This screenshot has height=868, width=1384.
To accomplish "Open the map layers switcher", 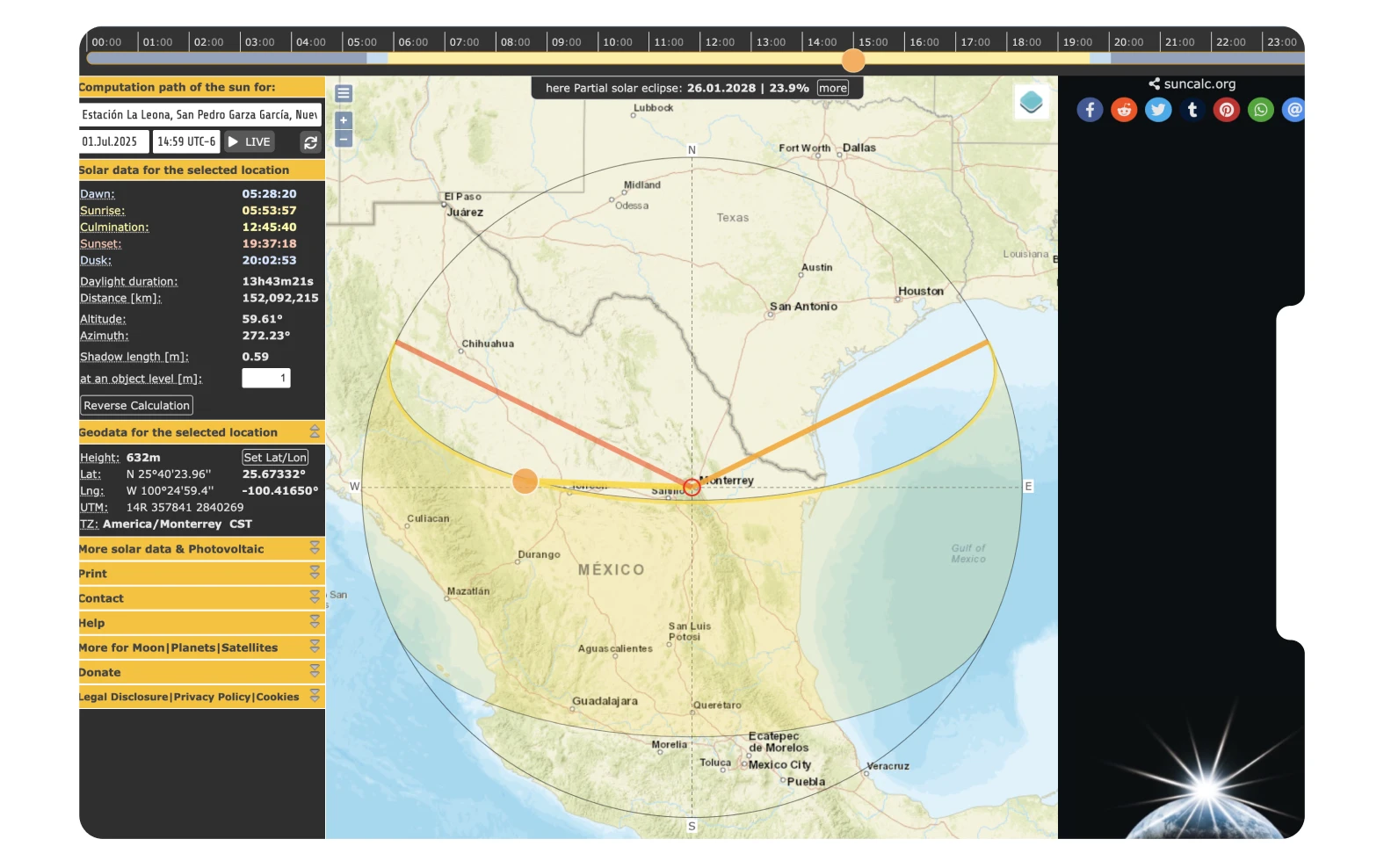I will [x=1031, y=102].
